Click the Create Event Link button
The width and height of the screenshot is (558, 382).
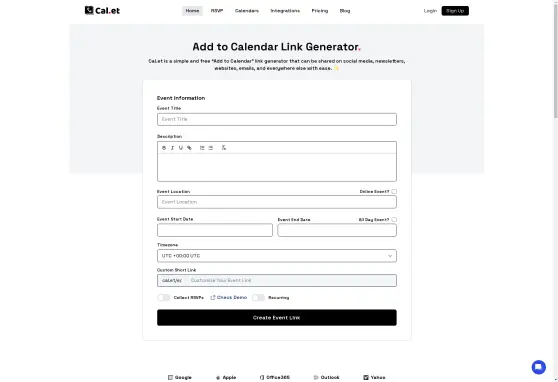(x=277, y=318)
